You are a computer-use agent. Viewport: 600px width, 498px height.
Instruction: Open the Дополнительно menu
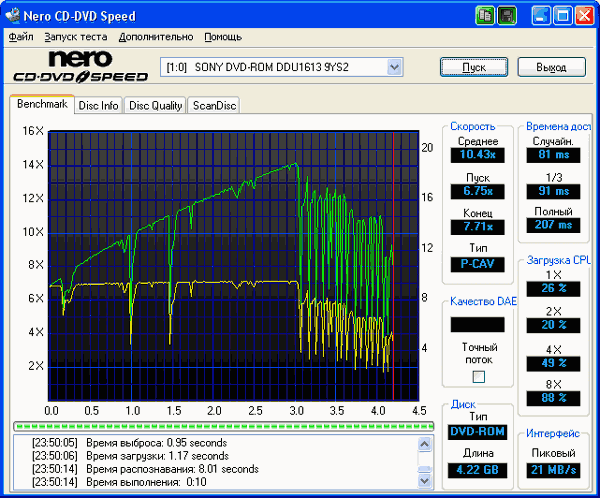point(156,37)
